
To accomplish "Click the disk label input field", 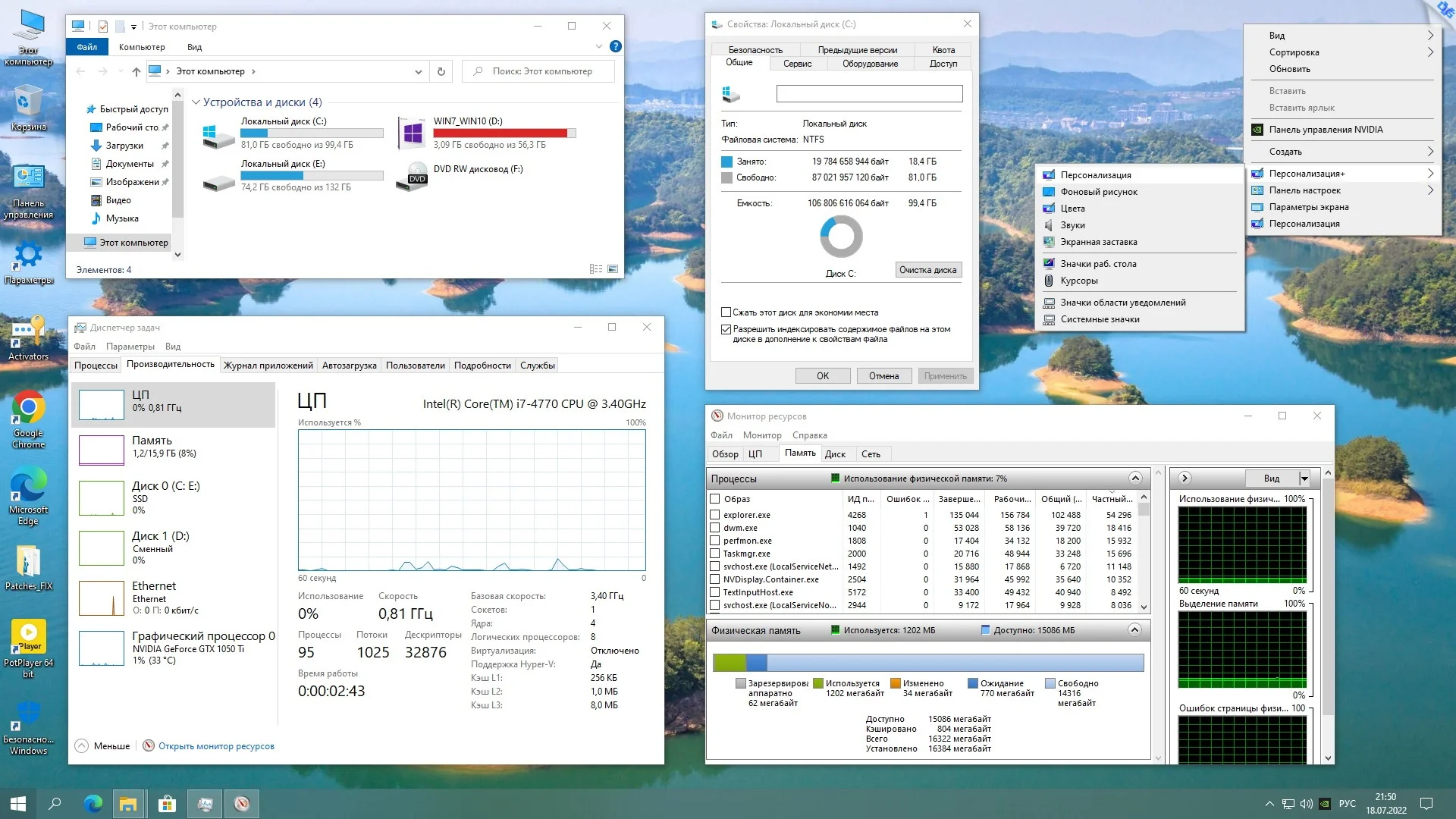I will 869,94.
